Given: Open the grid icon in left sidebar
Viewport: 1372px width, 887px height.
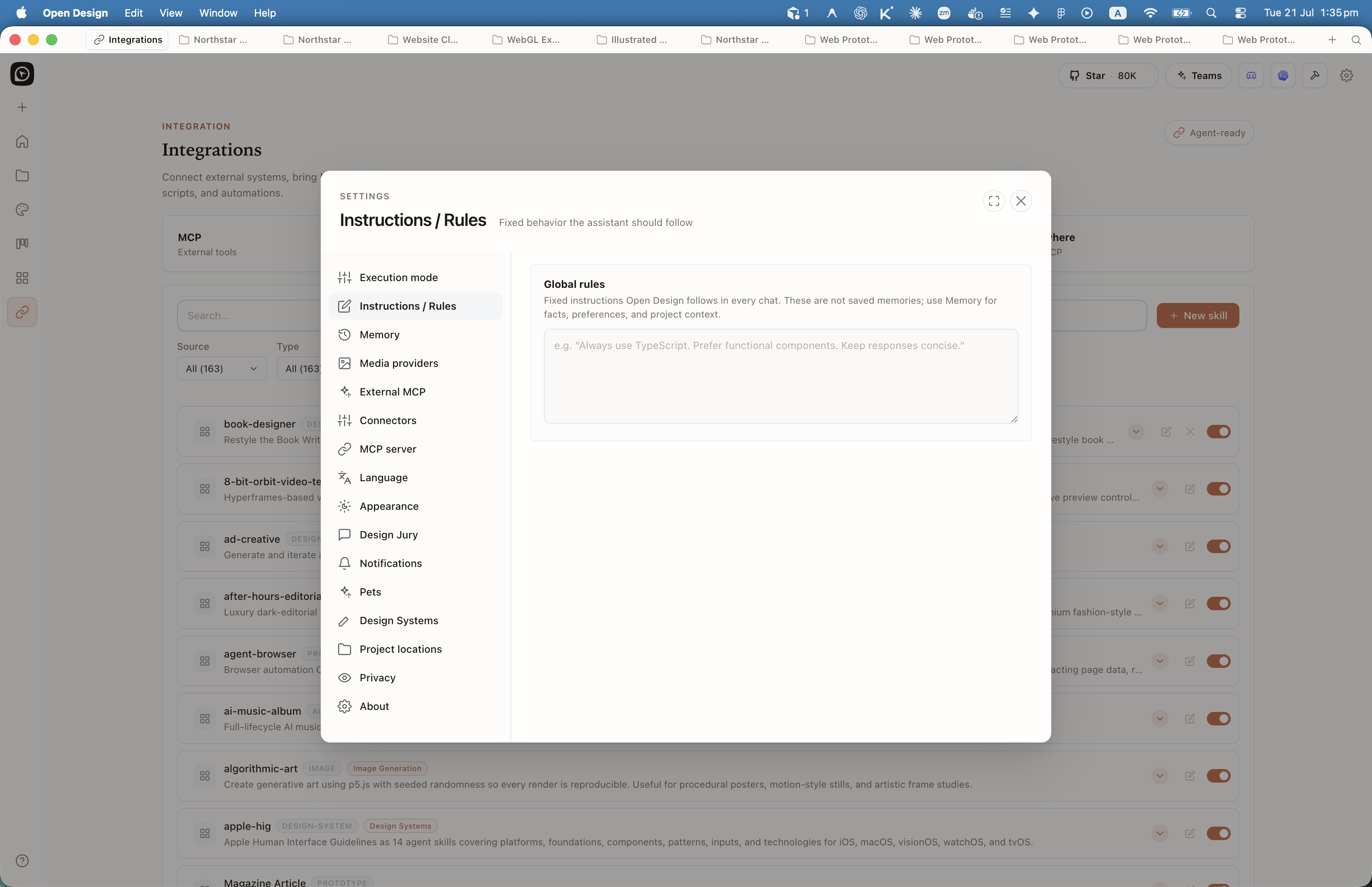Looking at the screenshot, I should point(22,278).
